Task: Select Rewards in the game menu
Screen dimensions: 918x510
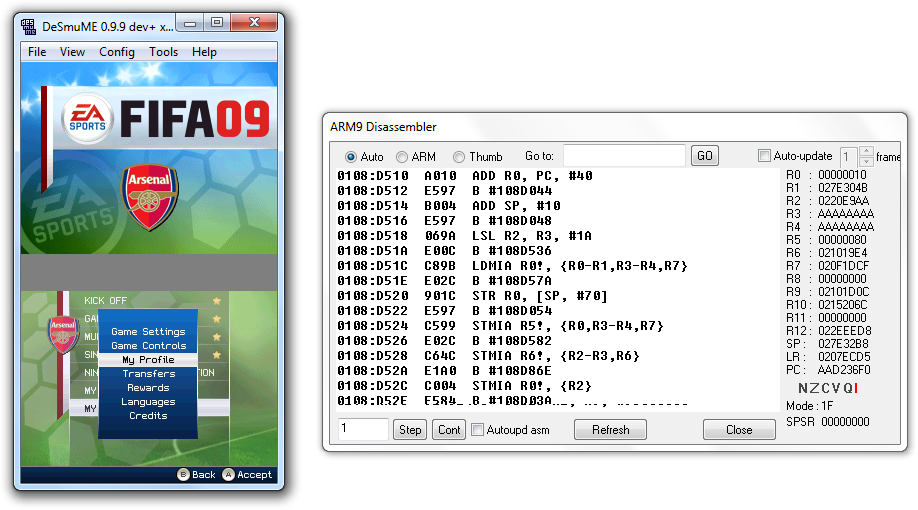Action: pos(148,388)
